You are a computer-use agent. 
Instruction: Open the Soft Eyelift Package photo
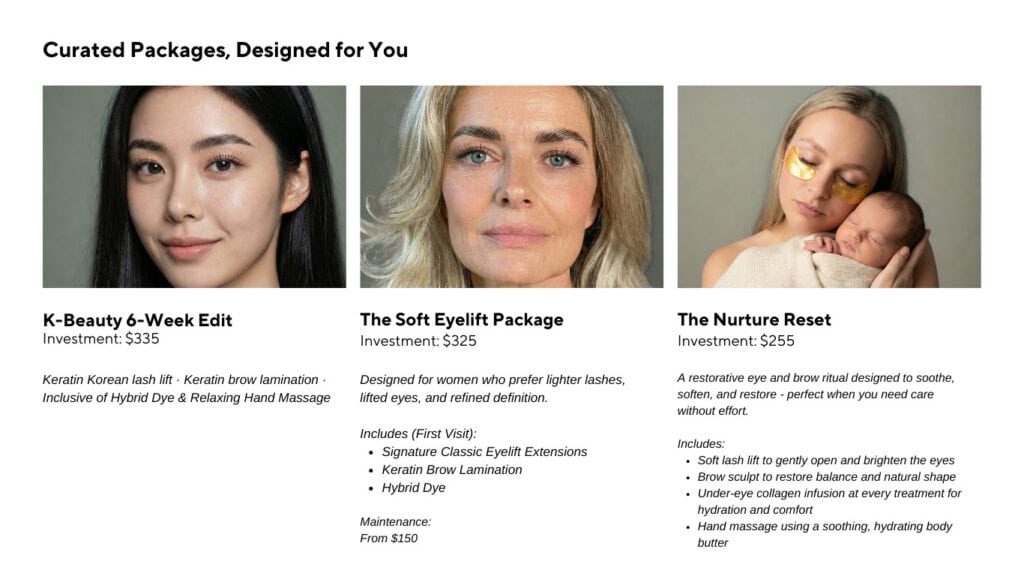click(511, 187)
